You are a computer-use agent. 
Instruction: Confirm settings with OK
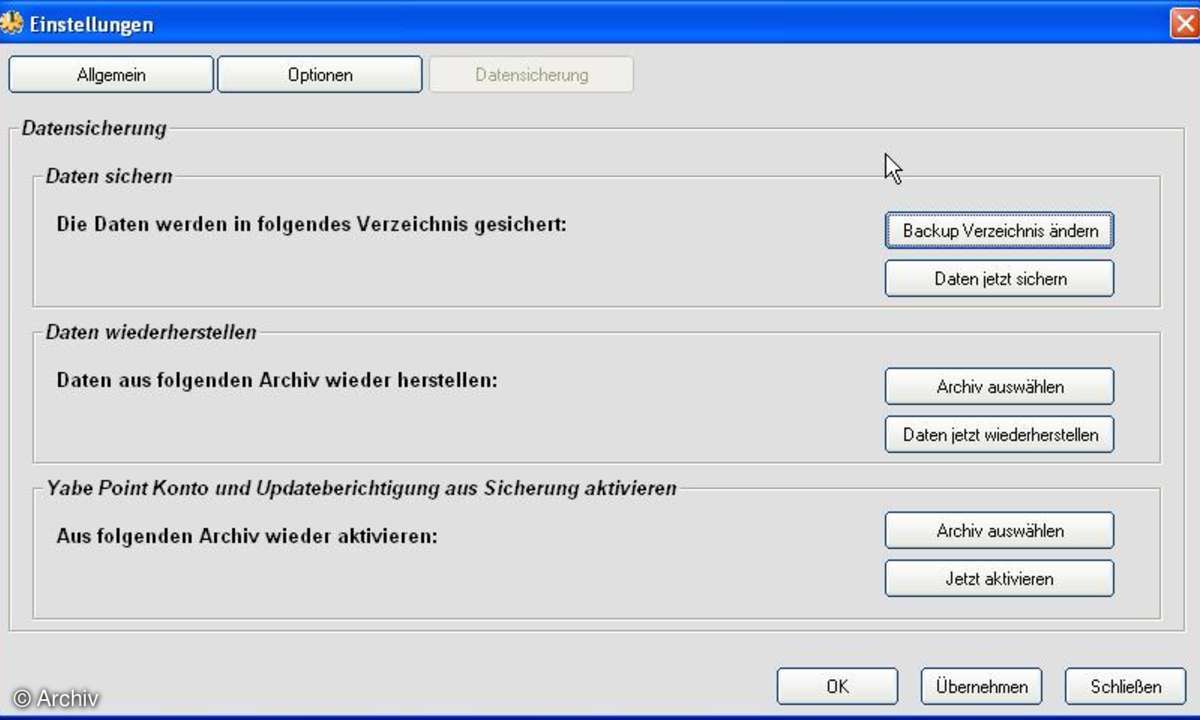click(837, 687)
